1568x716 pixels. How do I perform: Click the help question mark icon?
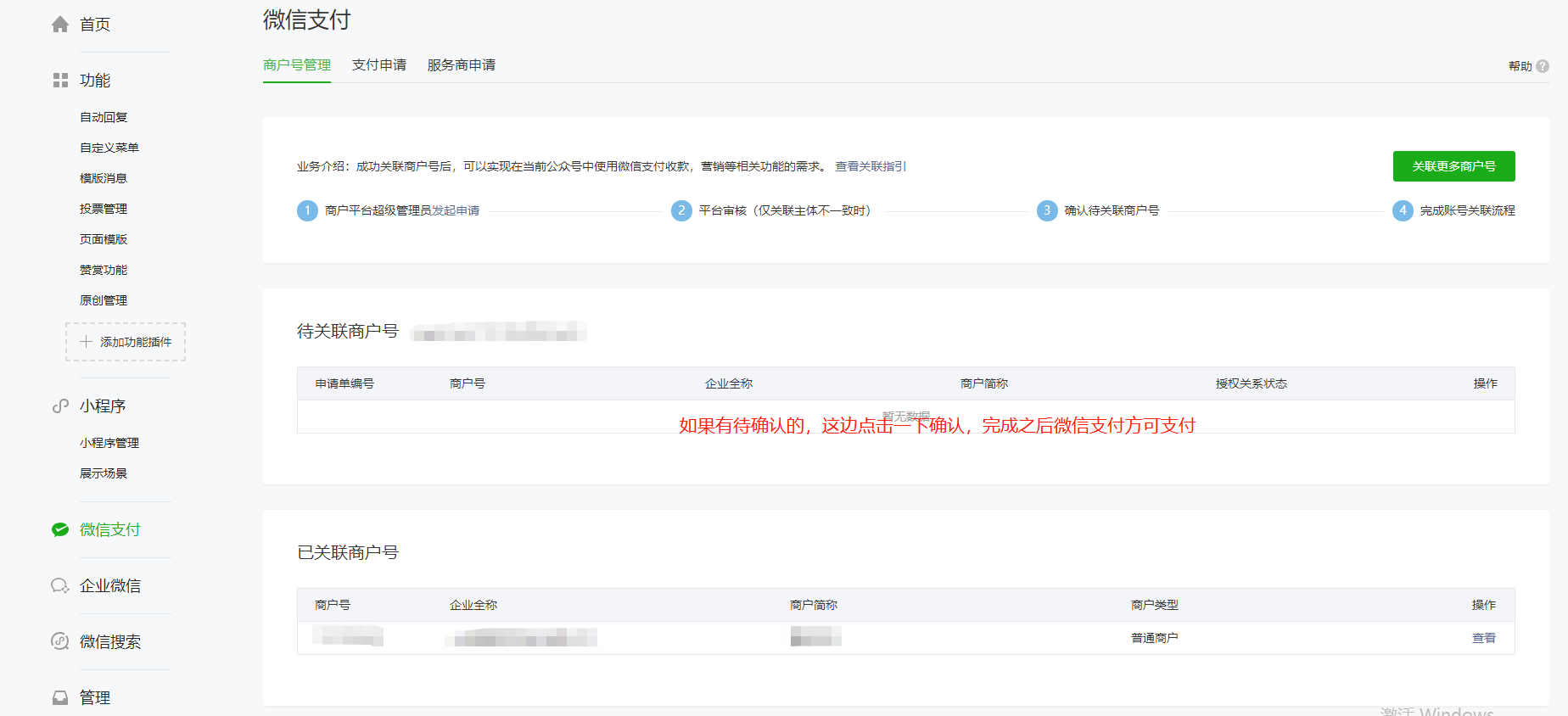(x=1543, y=66)
